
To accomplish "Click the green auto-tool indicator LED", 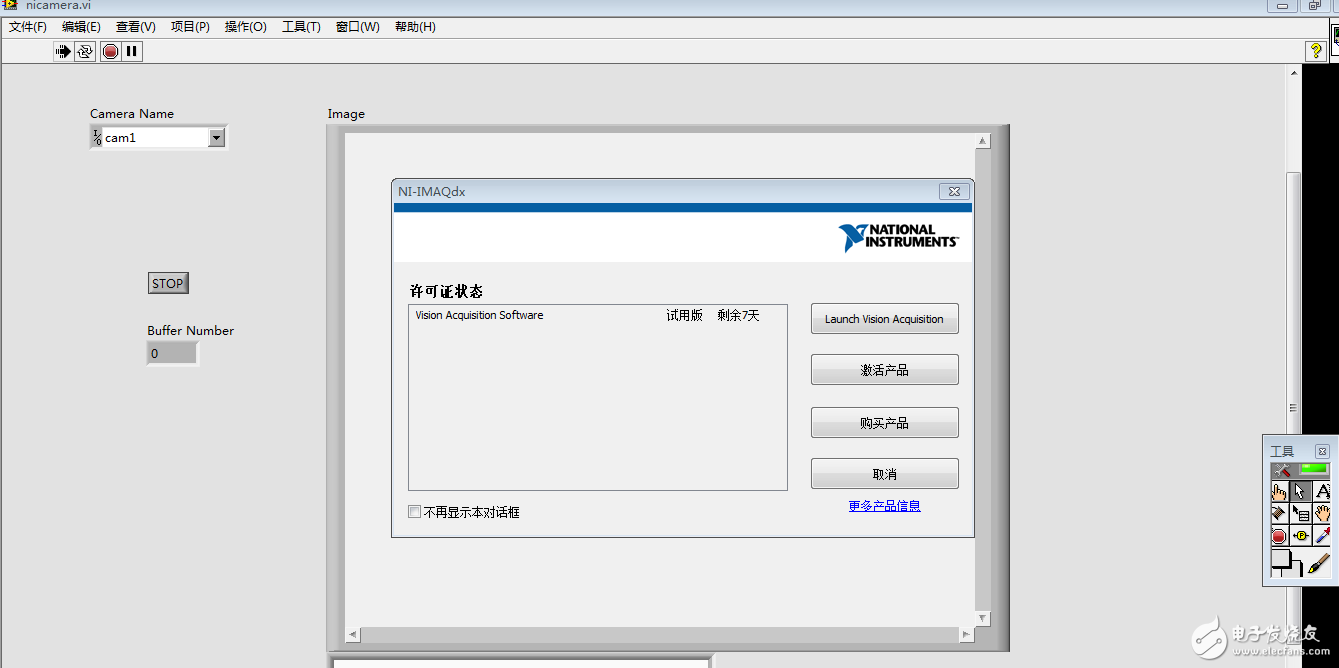I will [1314, 468].
